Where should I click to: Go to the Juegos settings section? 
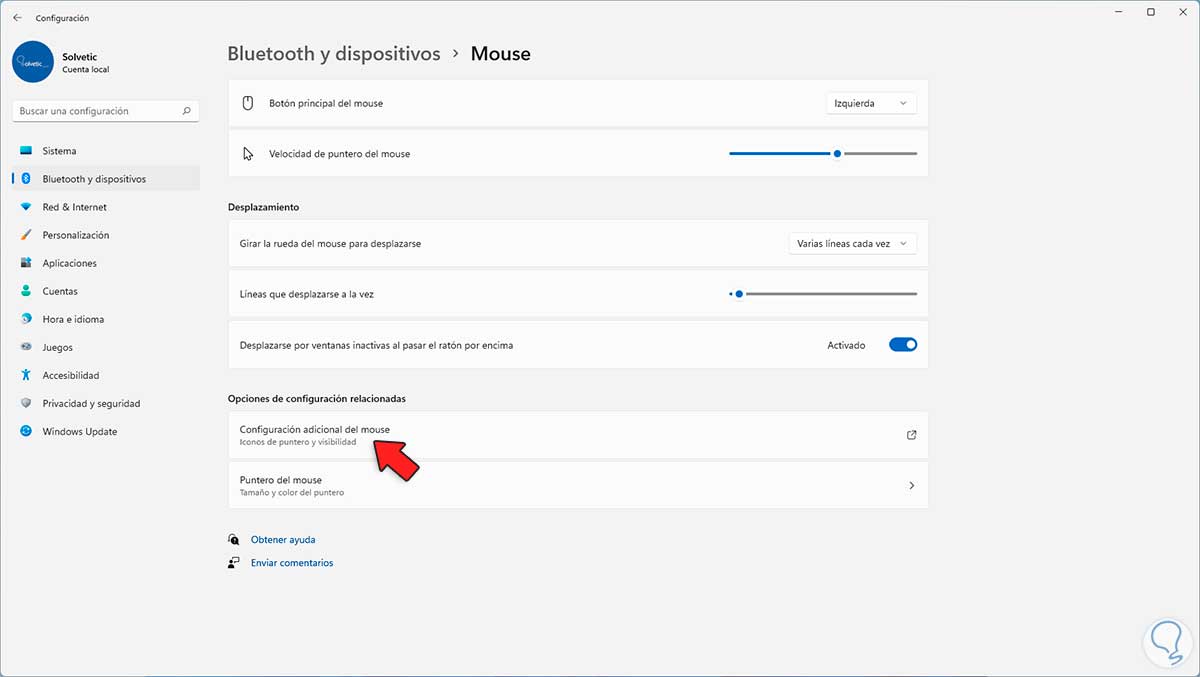click(x=57, y=348)
